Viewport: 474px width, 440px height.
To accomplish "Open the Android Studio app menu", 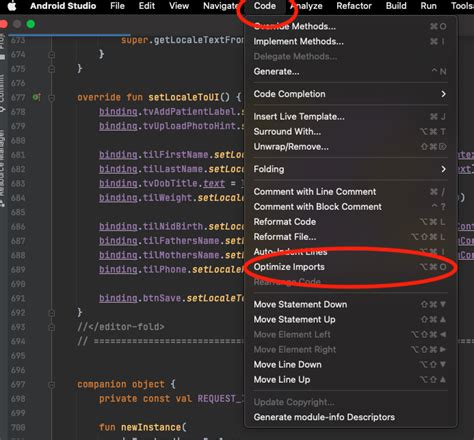I will click(x=63, y=6).
